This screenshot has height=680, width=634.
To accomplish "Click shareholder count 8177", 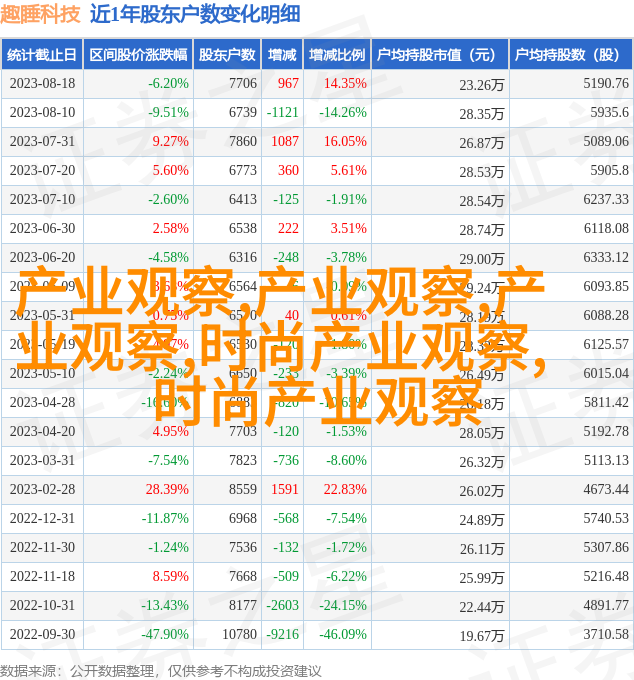I will tap(243, 606).
